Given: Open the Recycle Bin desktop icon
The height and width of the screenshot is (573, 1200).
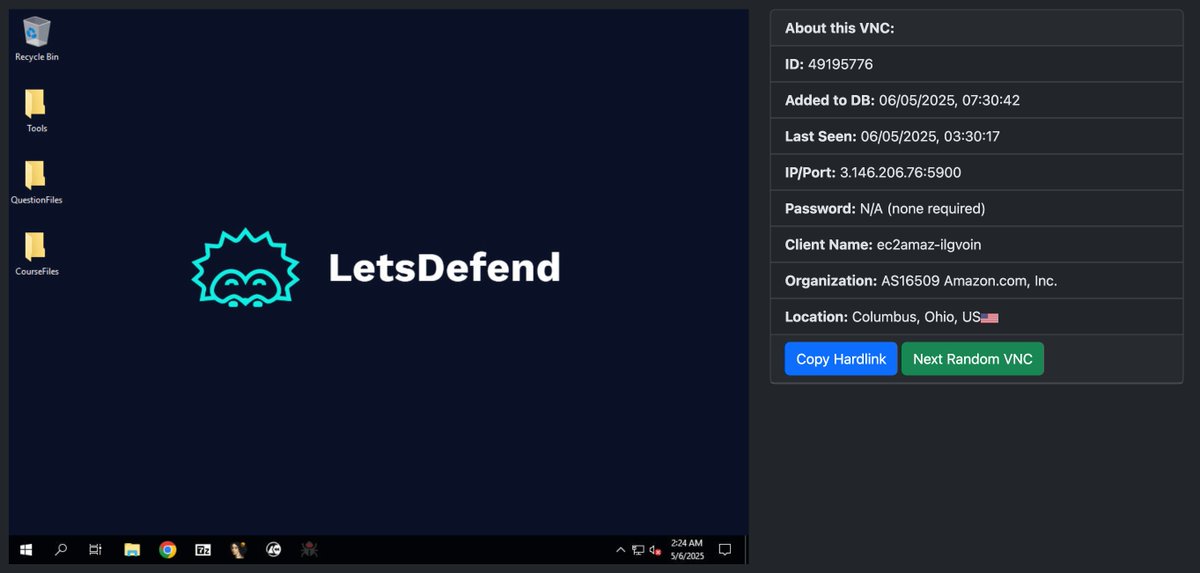Looking at the screenshot, I should pos(36,40).
